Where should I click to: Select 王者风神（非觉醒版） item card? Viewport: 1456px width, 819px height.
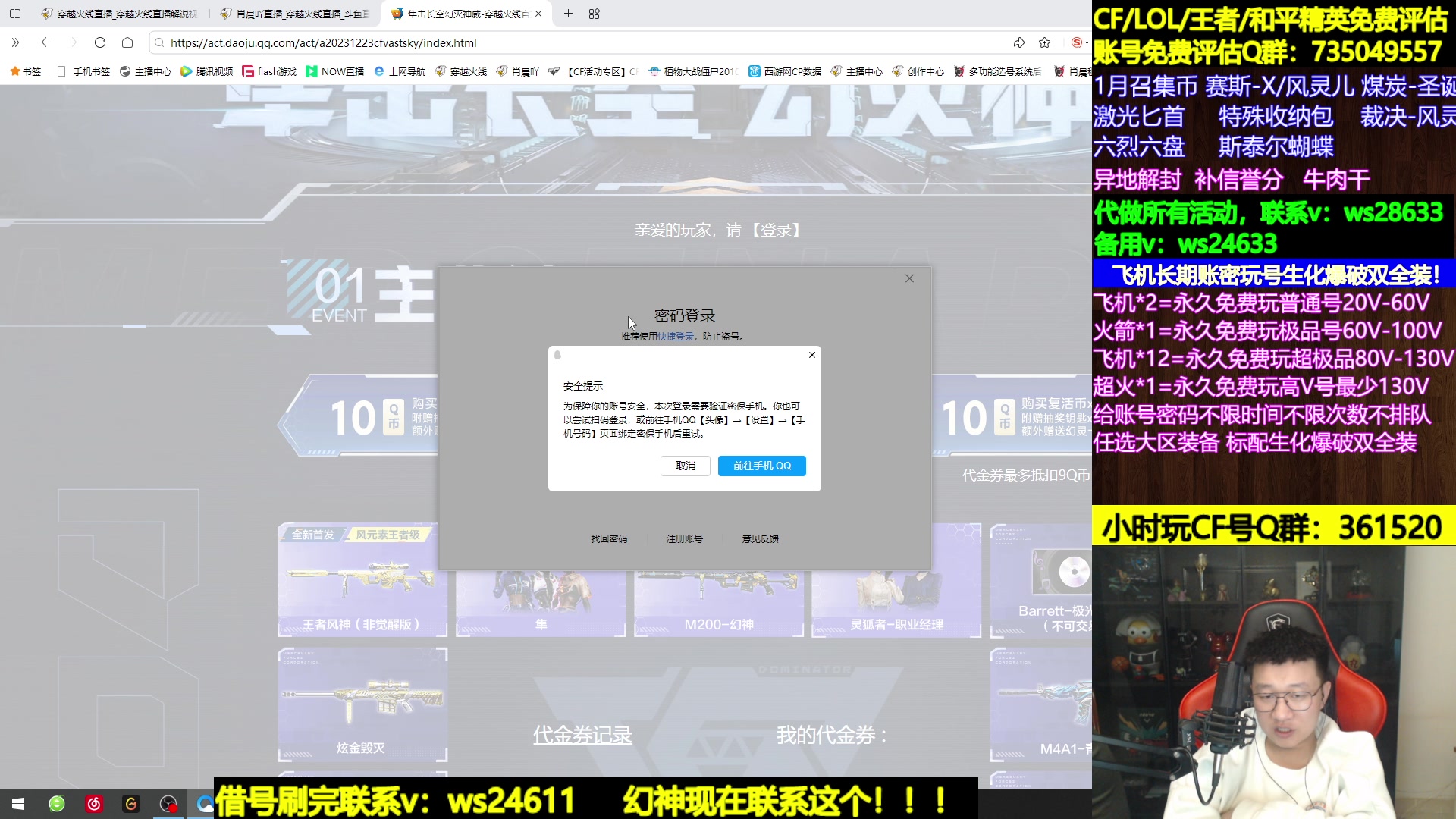(362, 580)
